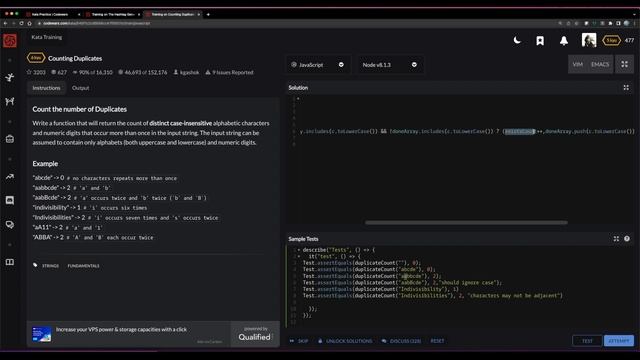Viewport: 640px width, 360px height.
Task: Submit the solution with ATTEMPT
Action: point(619,341)
